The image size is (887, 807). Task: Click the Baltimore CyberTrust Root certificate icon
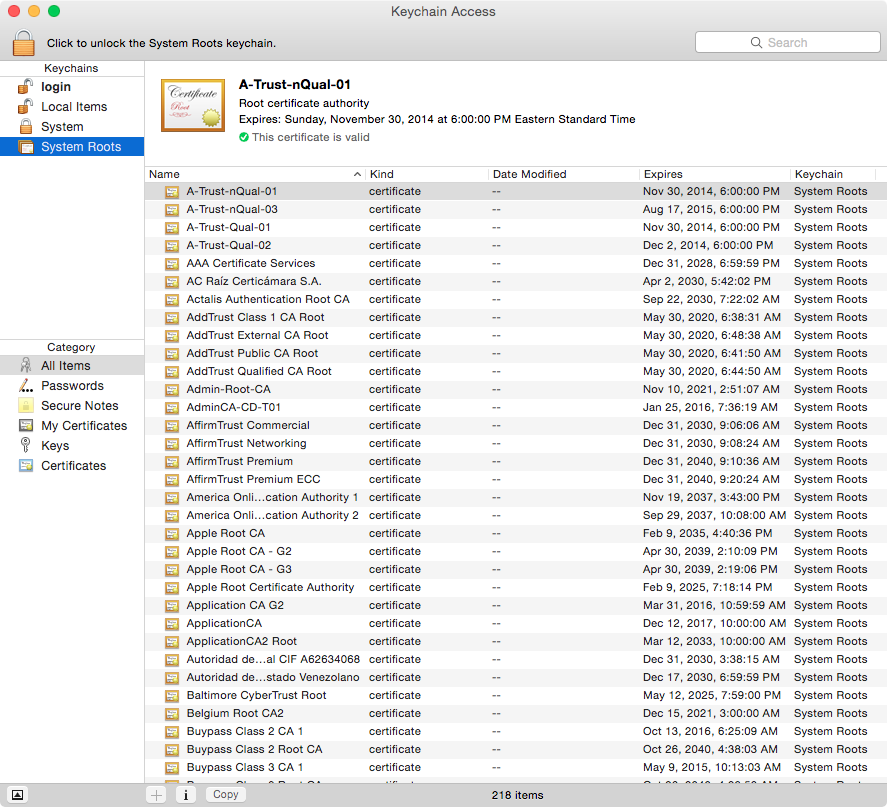[x=172, y=696]
